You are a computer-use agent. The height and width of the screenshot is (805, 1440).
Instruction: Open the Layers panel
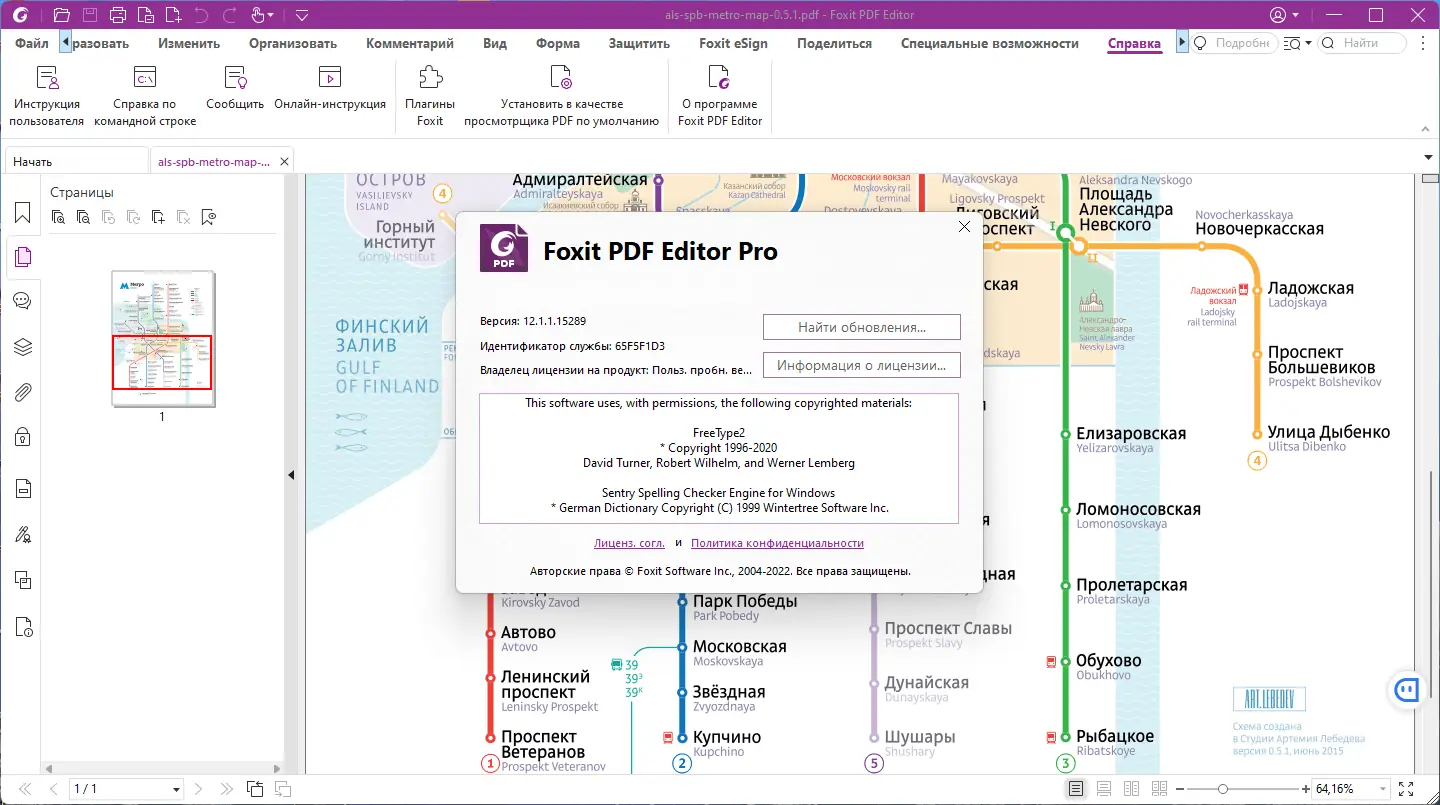(x=23, y=347)
